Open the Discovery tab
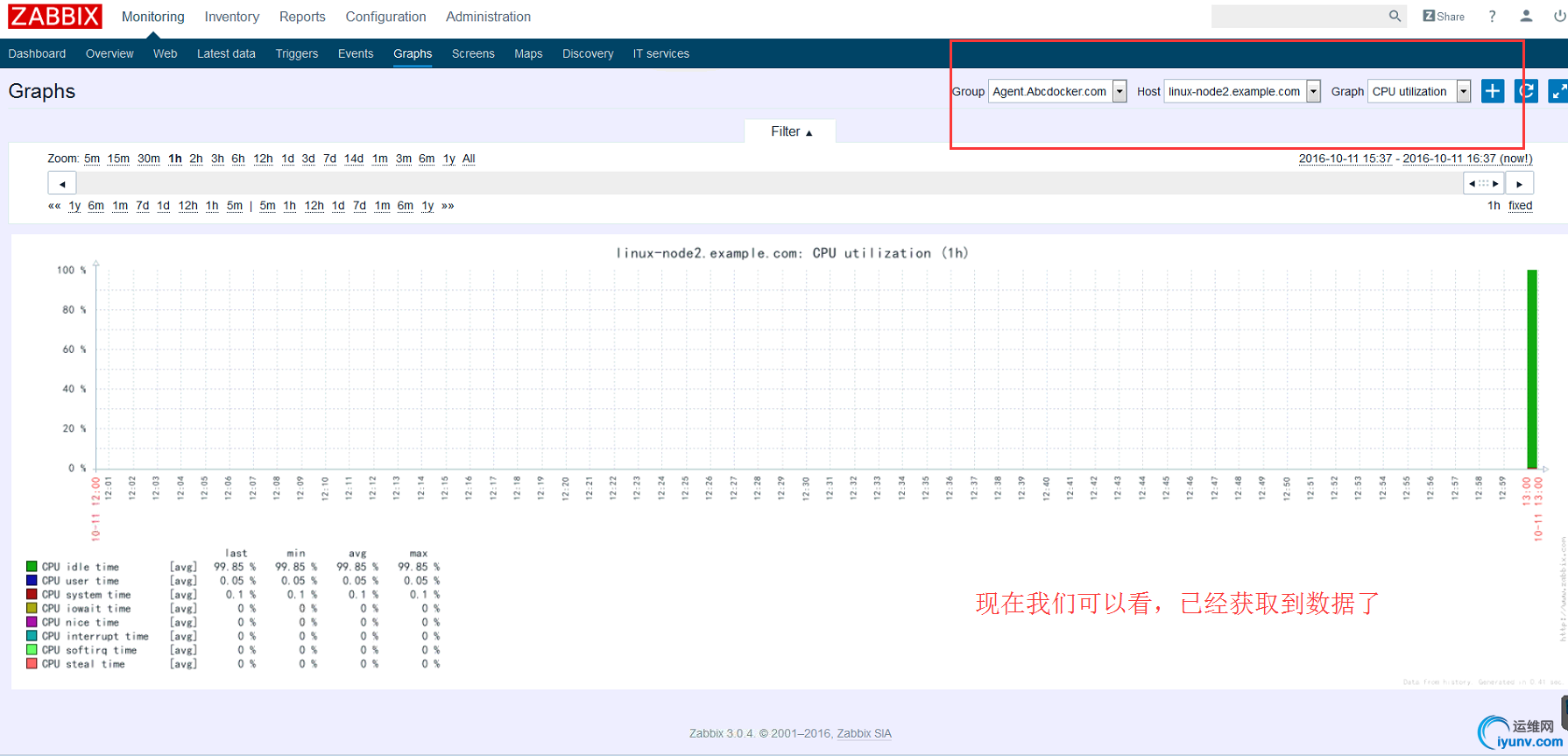 588,53
